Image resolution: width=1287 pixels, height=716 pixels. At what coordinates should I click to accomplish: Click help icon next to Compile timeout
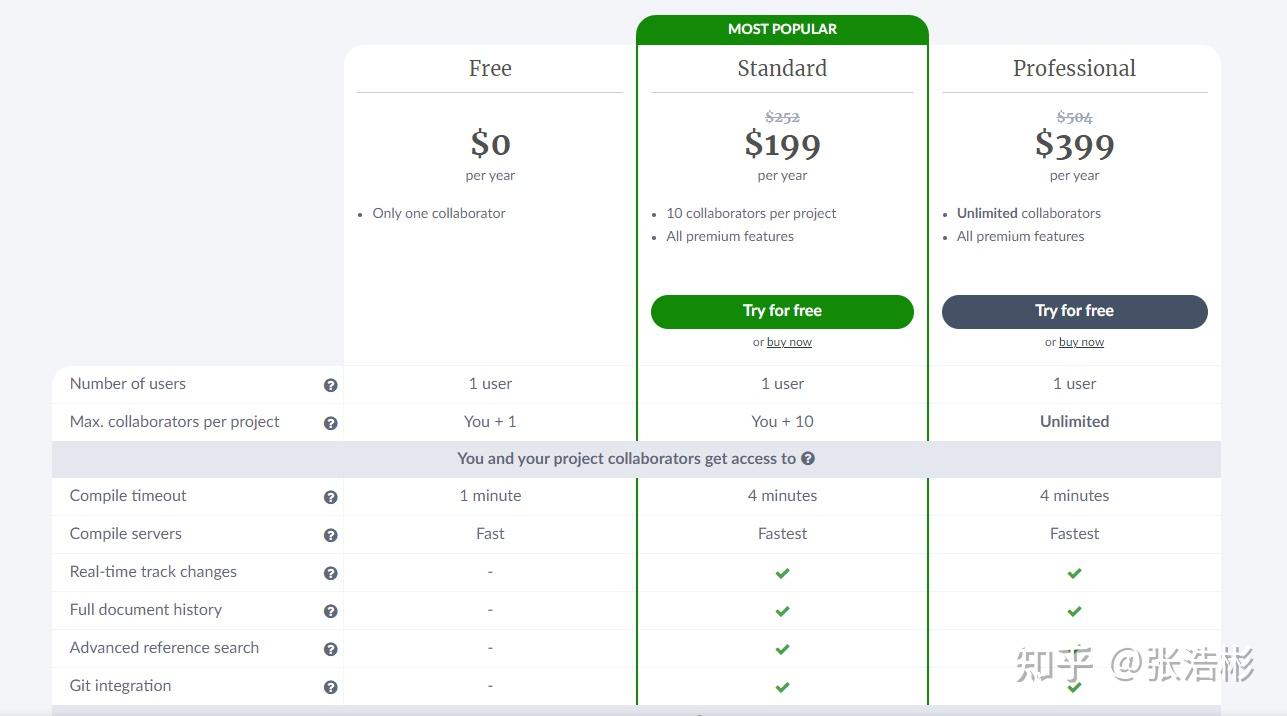click(x=330, y=497)
